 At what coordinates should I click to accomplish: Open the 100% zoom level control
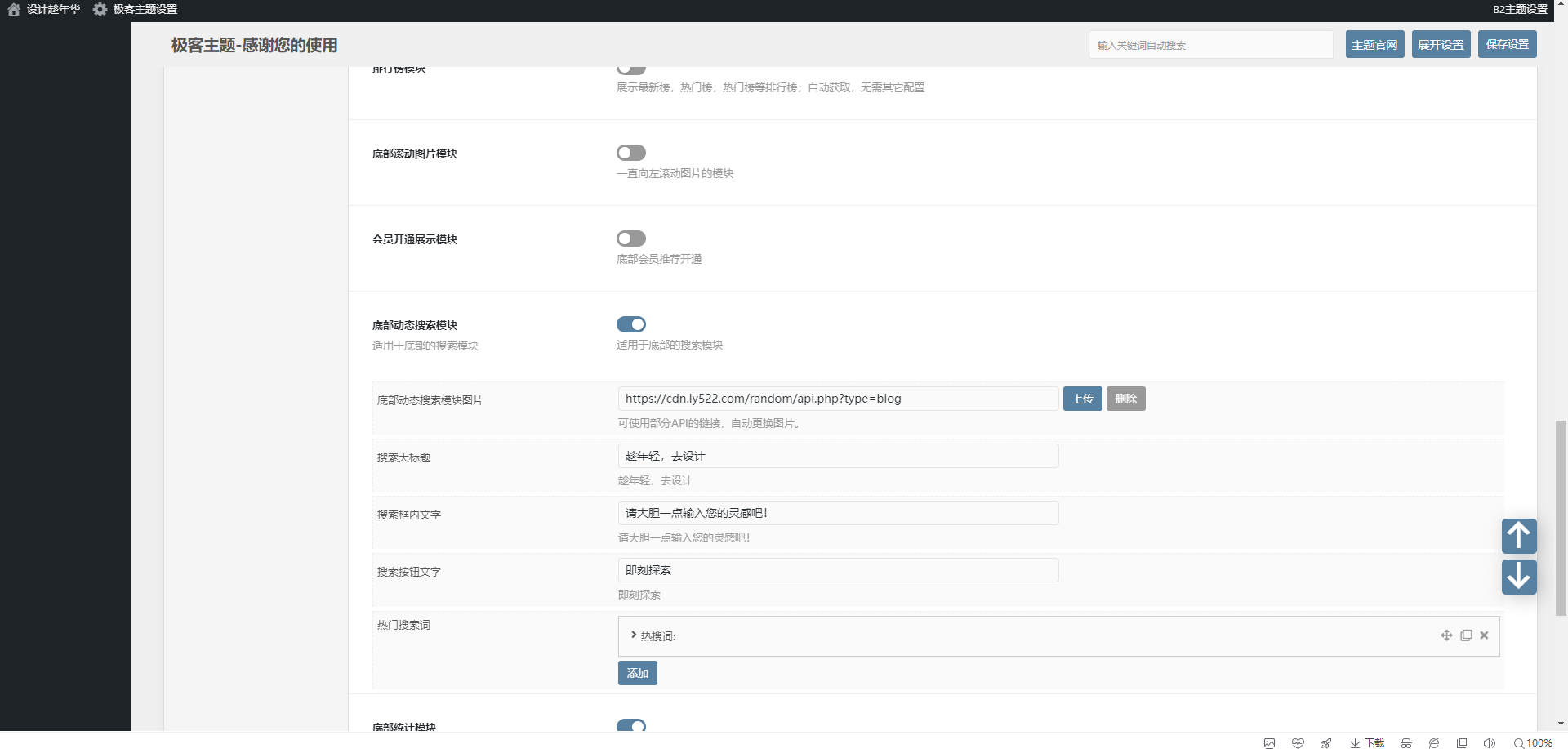[1533, 742]
